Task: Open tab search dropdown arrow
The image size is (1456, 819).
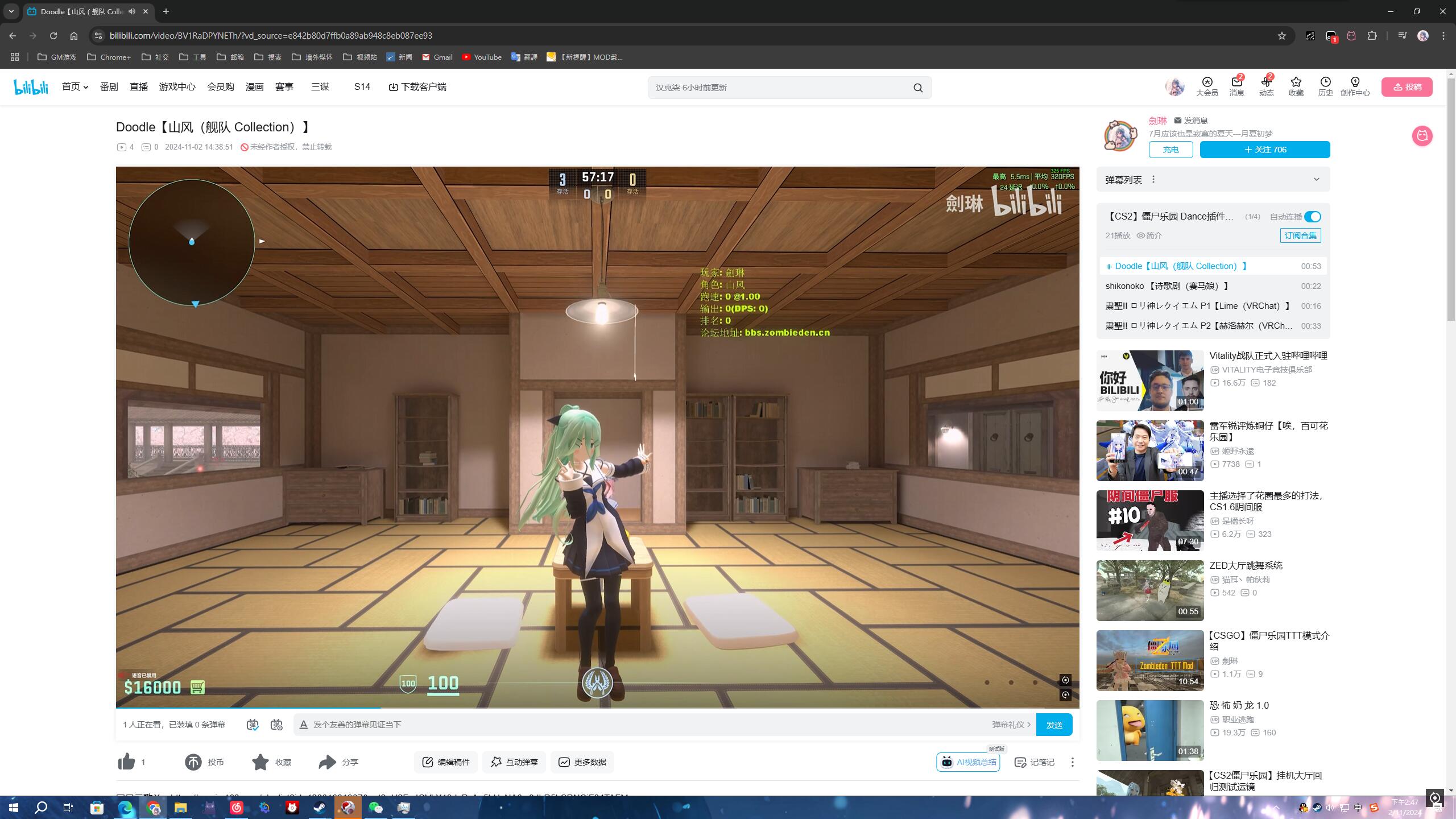Action: 11,11
